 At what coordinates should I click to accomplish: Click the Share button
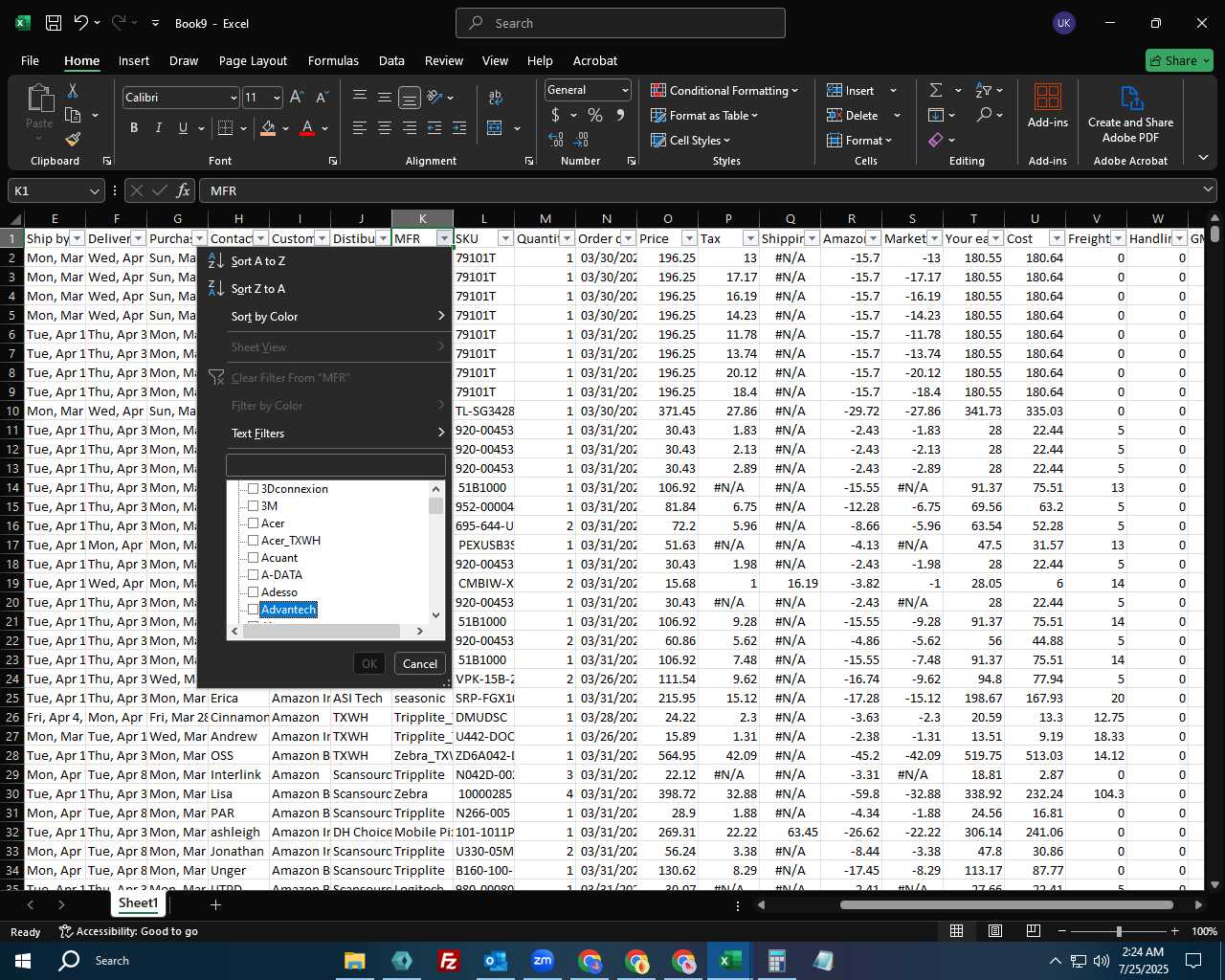tap(1179, 60)
